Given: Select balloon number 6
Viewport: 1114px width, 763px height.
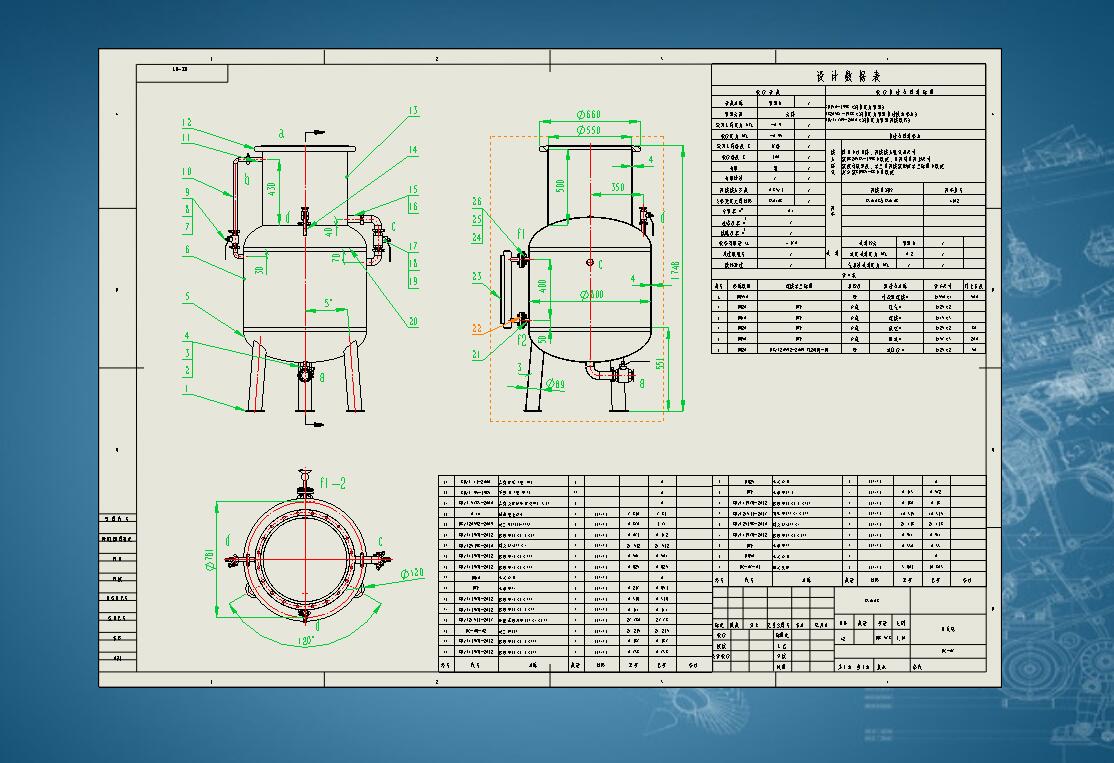Looking at the screenshot, I should click(x=188, y=250).
